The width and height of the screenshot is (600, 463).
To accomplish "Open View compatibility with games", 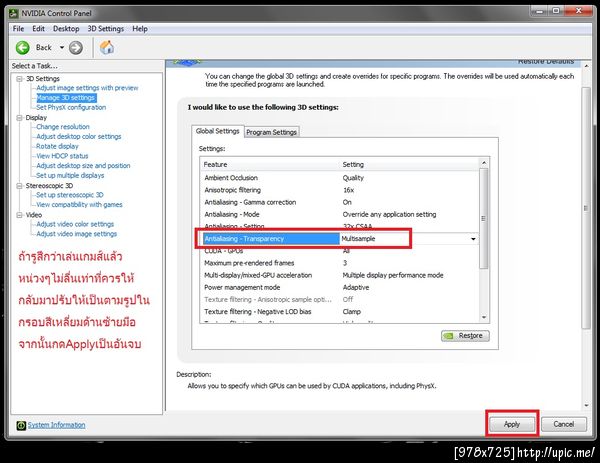I will click(x=79, y=205).
